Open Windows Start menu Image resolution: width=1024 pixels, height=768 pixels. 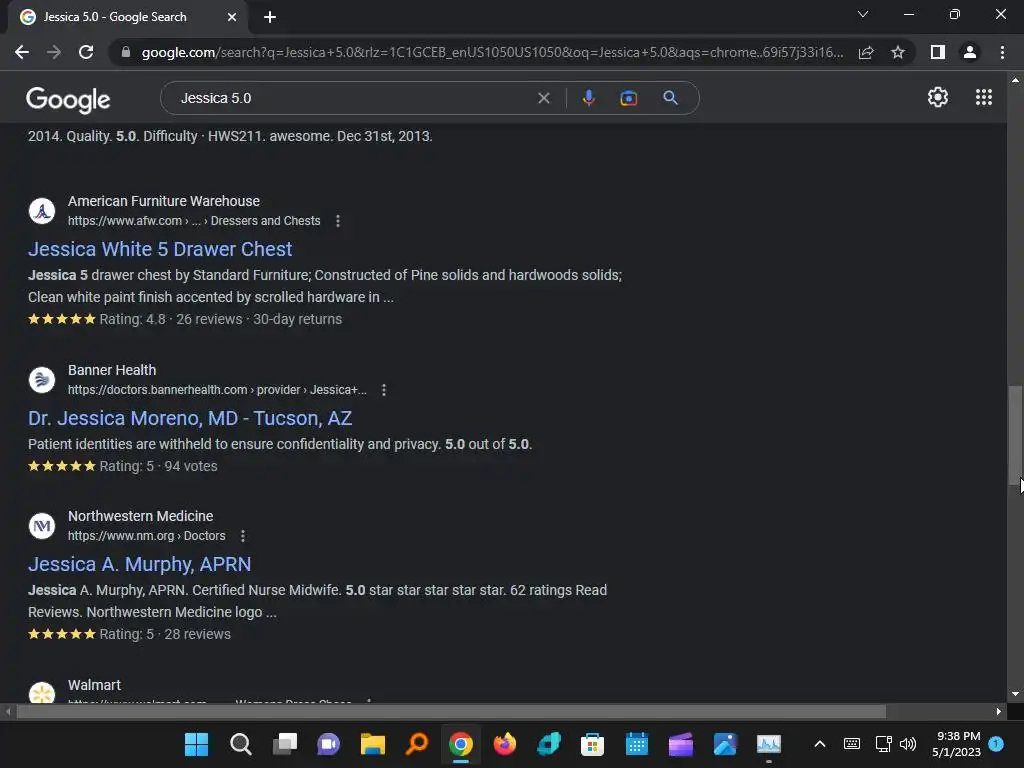coord(196,744)
